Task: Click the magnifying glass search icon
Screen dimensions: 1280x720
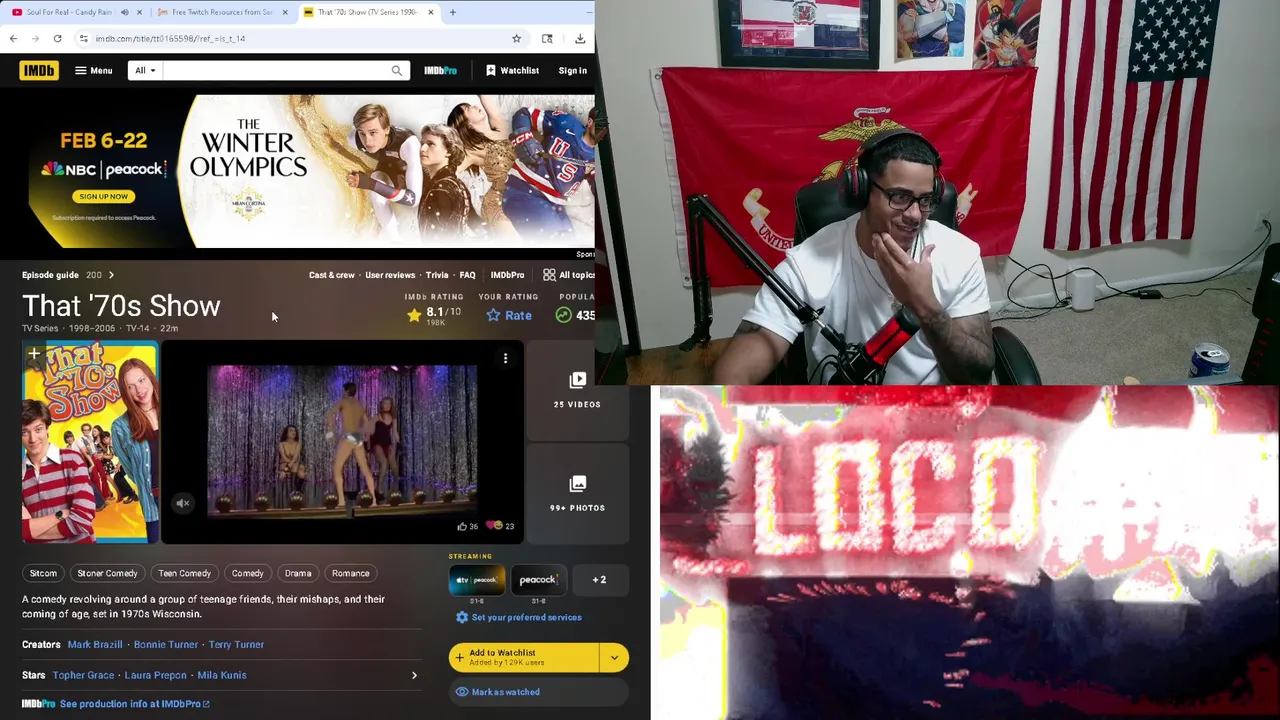Action: coord(397,70)
